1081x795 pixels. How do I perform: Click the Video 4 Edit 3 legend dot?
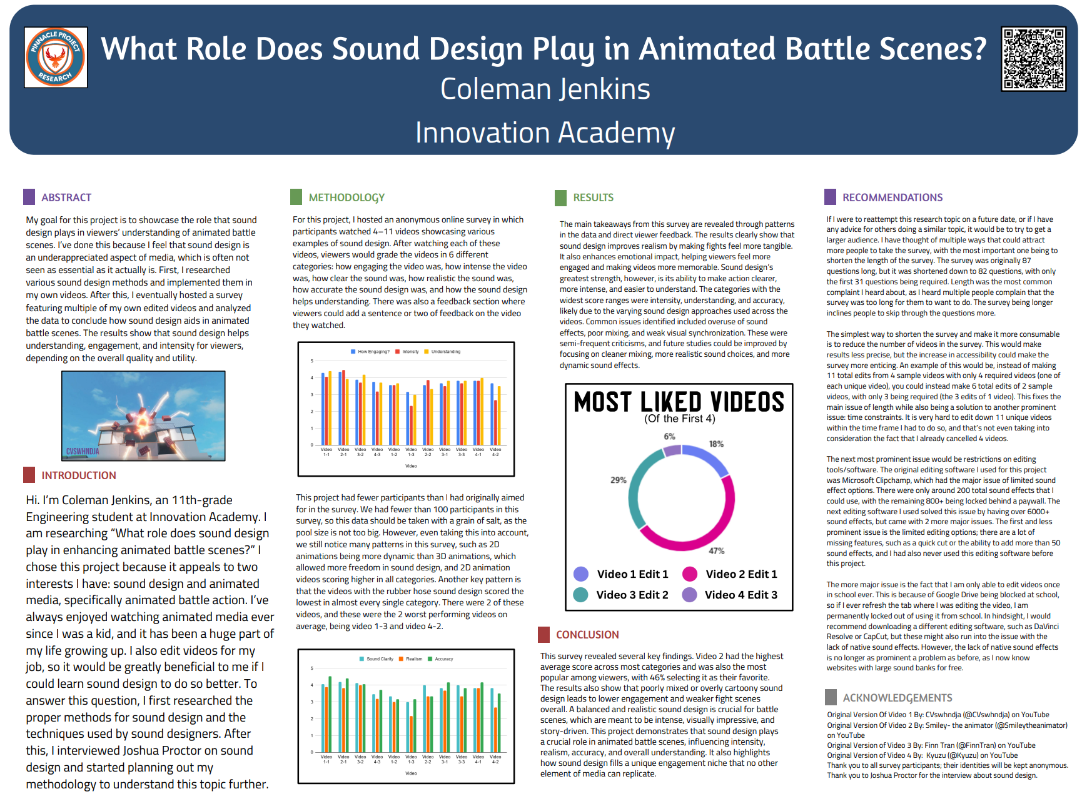point(689,594)
